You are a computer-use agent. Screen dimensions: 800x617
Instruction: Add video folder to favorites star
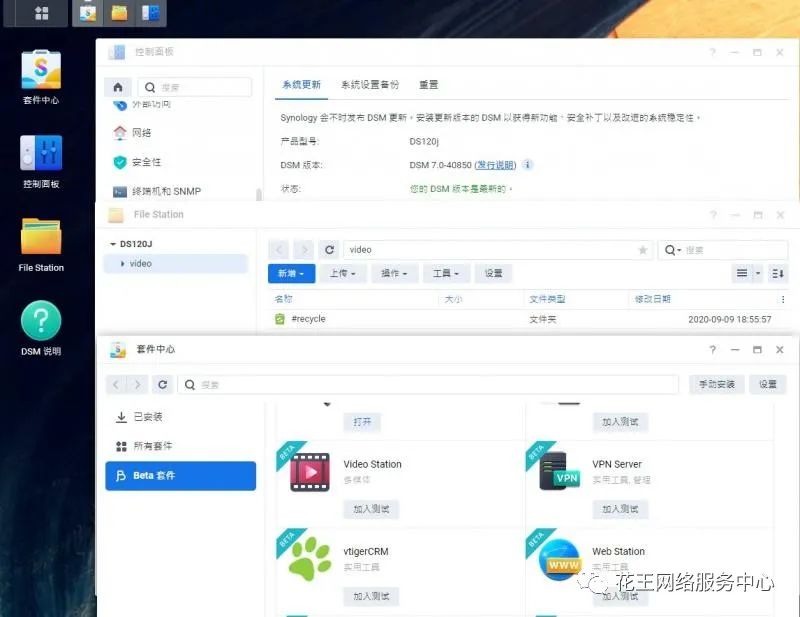pyautogui.click(x=643, y=250)
